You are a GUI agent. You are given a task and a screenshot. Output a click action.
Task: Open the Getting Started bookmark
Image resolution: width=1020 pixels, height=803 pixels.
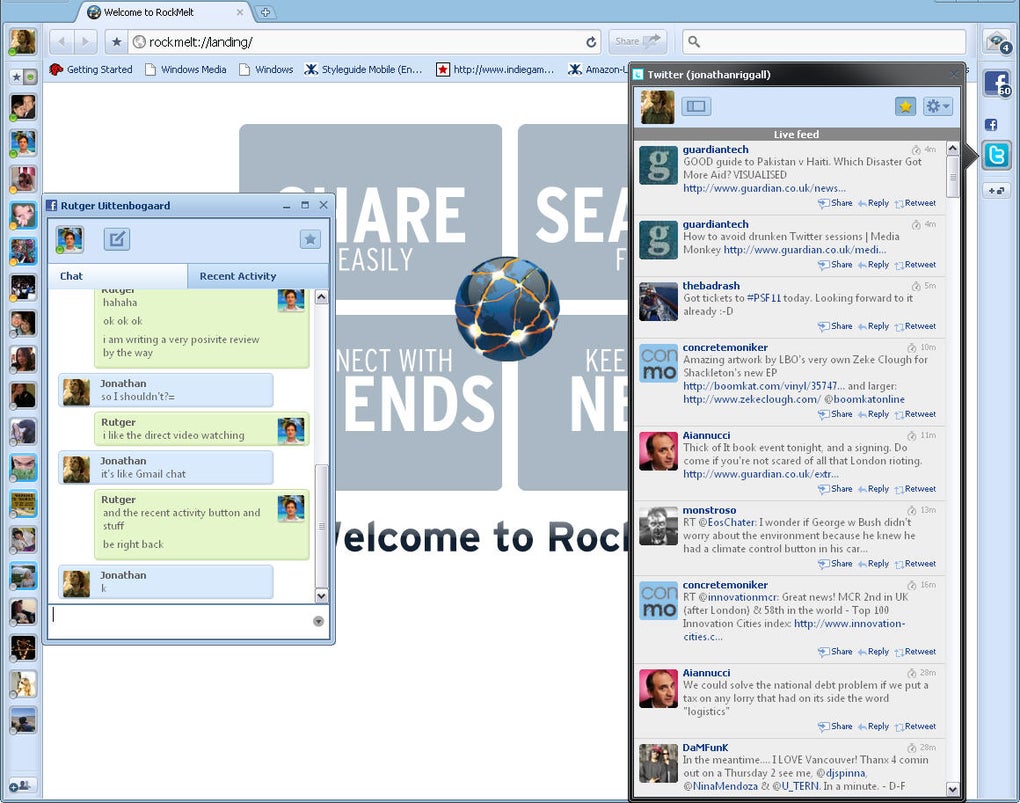click(x=91, y=69)
